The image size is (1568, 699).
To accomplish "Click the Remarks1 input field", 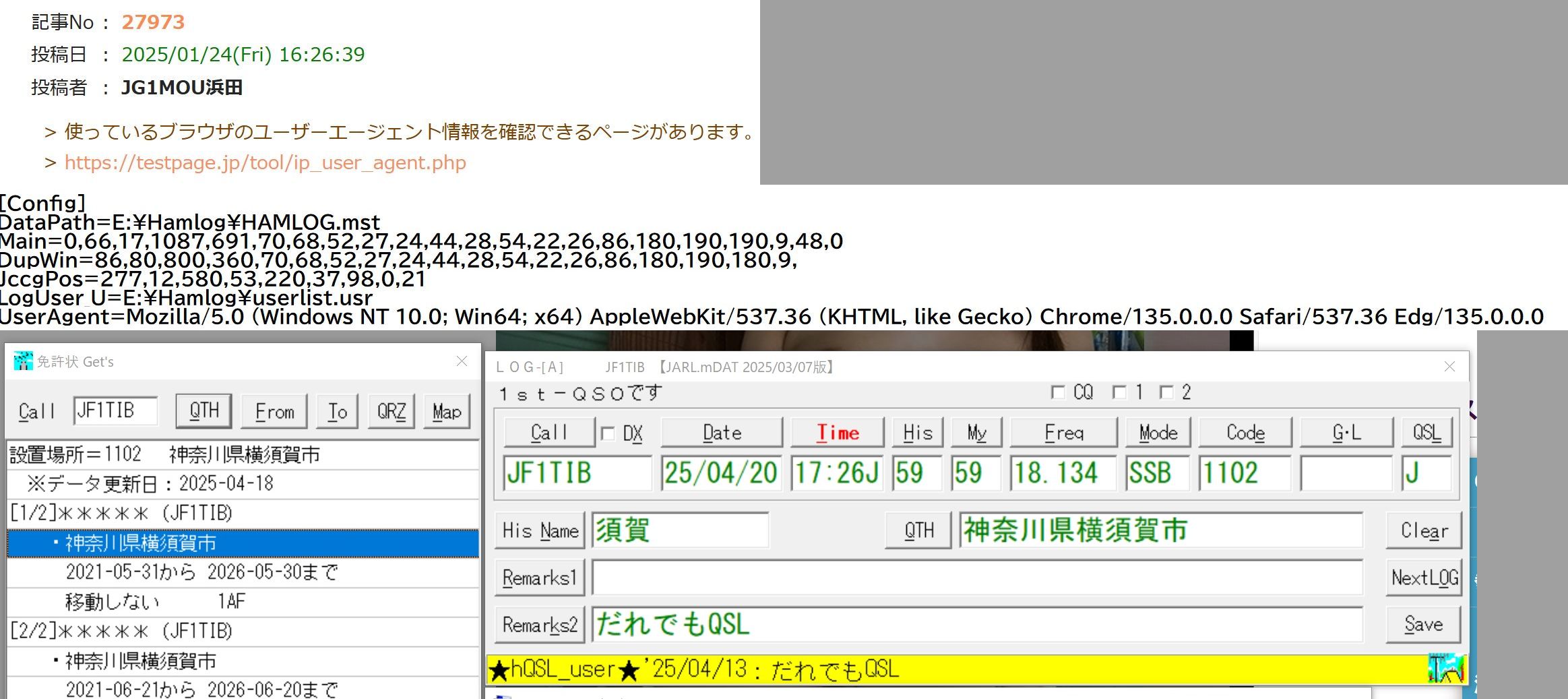I will pos(977,578).
